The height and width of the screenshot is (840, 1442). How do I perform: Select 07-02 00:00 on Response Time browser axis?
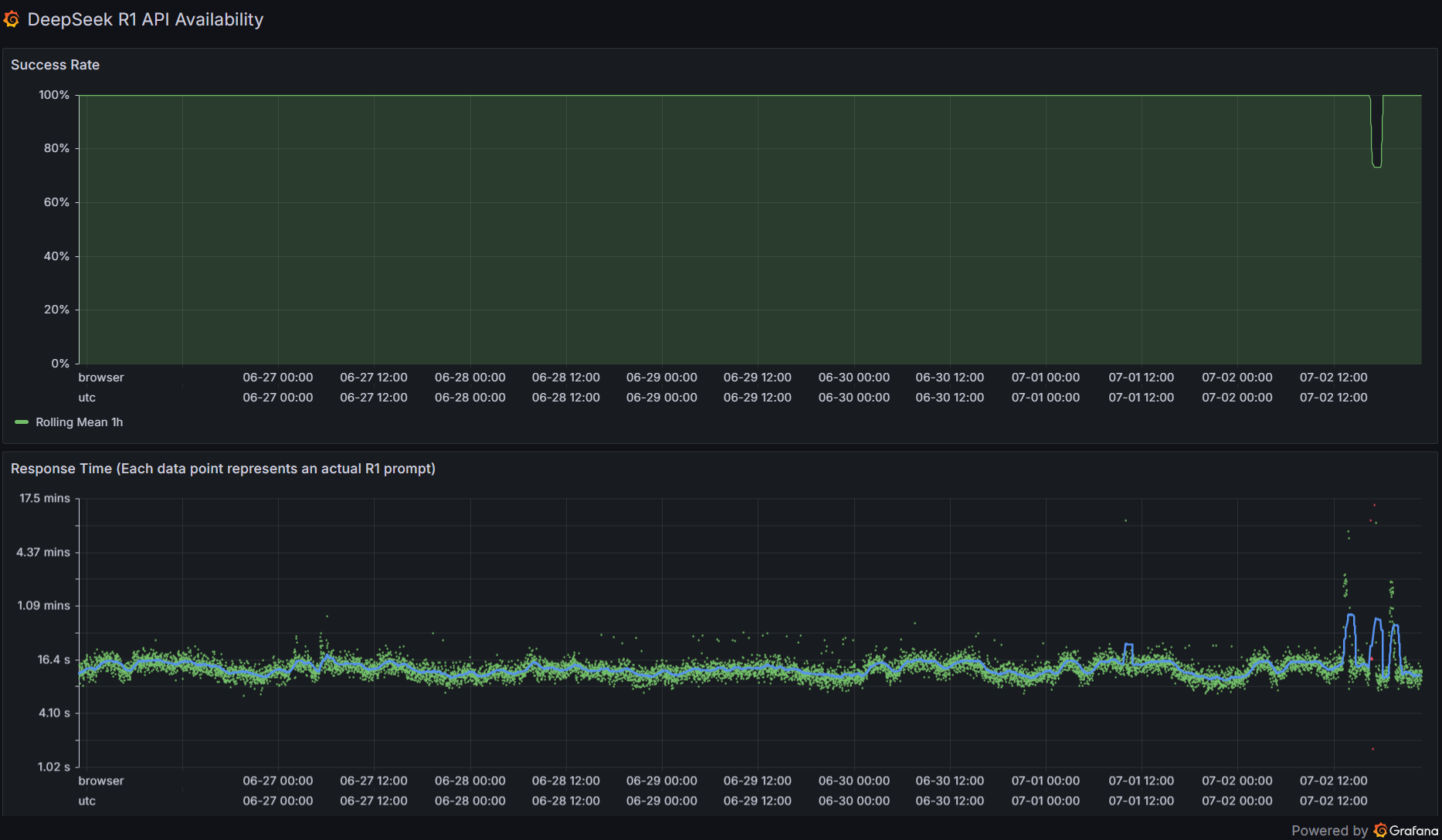point(1237,781)
